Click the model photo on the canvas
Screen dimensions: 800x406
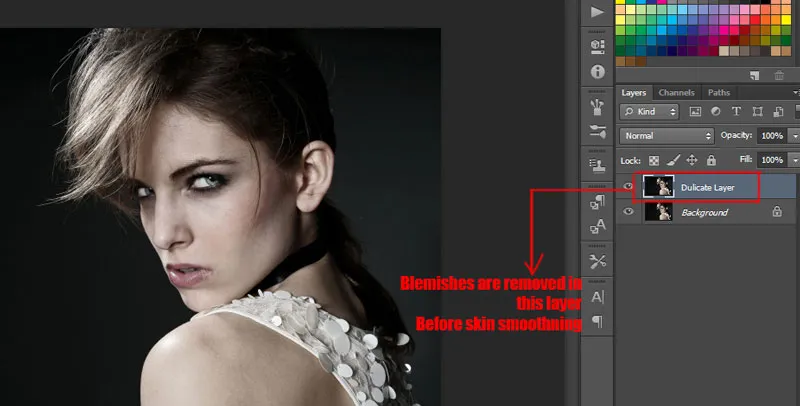(x=220, y=217)
